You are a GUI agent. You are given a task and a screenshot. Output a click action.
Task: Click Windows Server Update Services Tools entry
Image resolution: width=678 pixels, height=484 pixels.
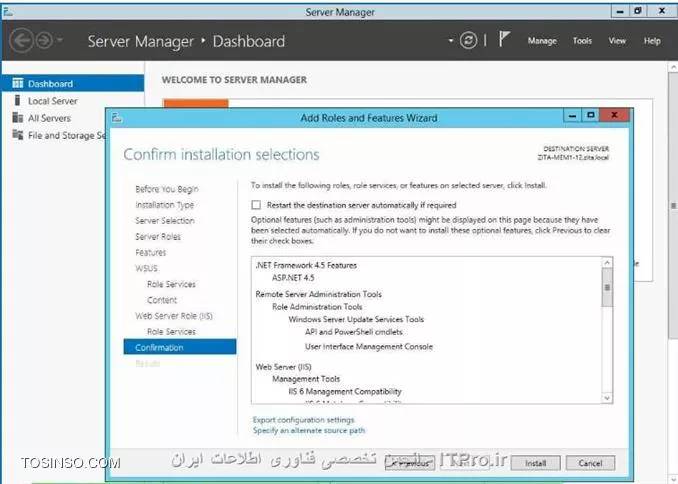(356, 319)
